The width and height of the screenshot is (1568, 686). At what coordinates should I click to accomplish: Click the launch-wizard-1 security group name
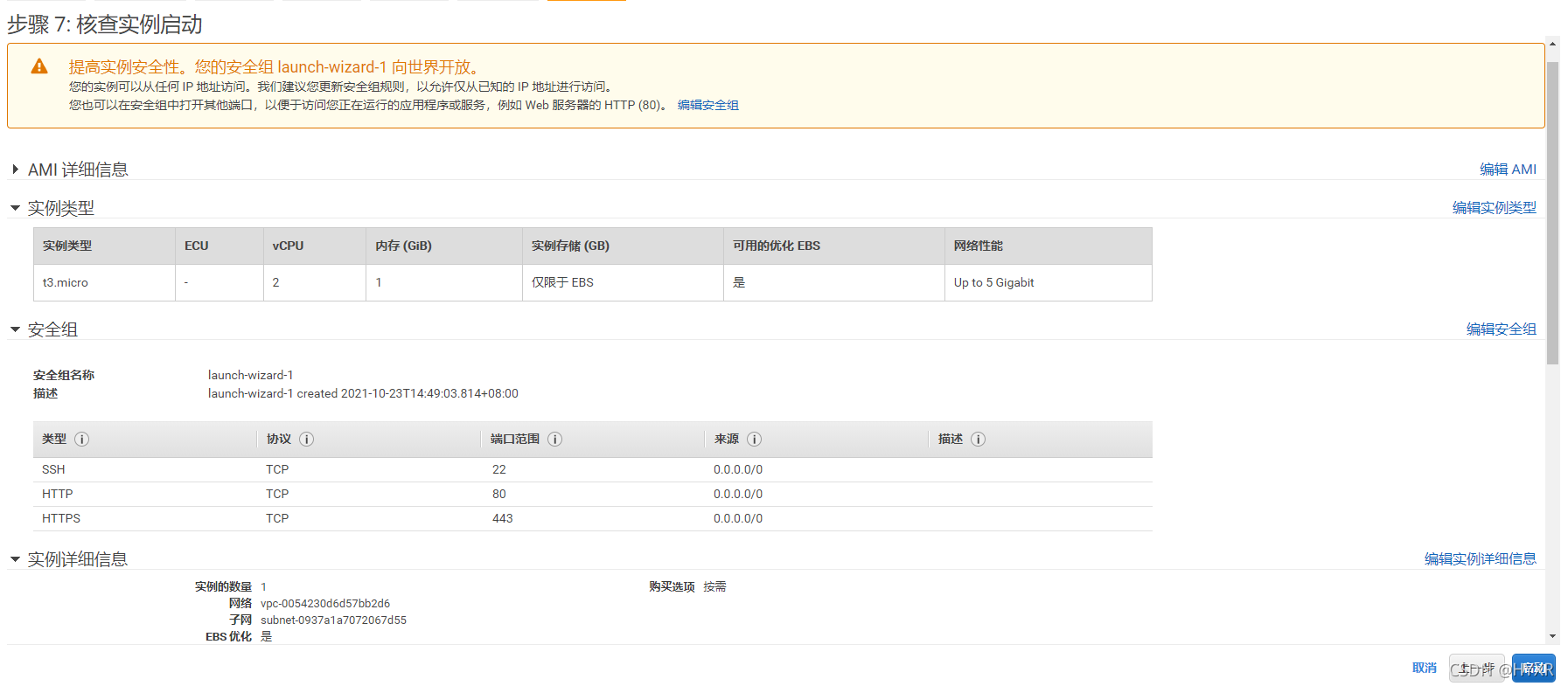pyautogui.click(x=251, y=375)
